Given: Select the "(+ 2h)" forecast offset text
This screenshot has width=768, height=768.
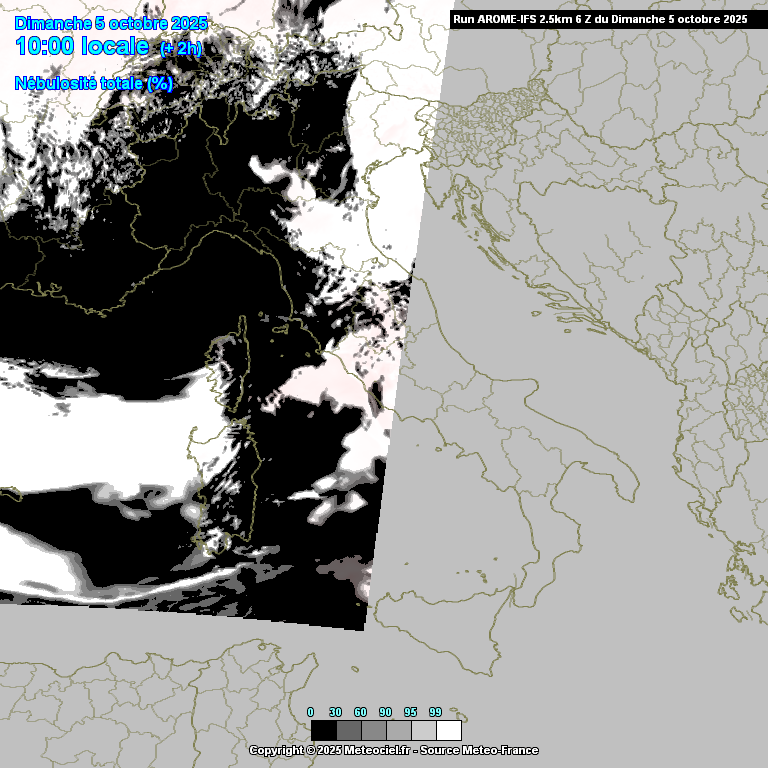Looking at the screenshot, I should pyautogui.click(x=181, y=49).
